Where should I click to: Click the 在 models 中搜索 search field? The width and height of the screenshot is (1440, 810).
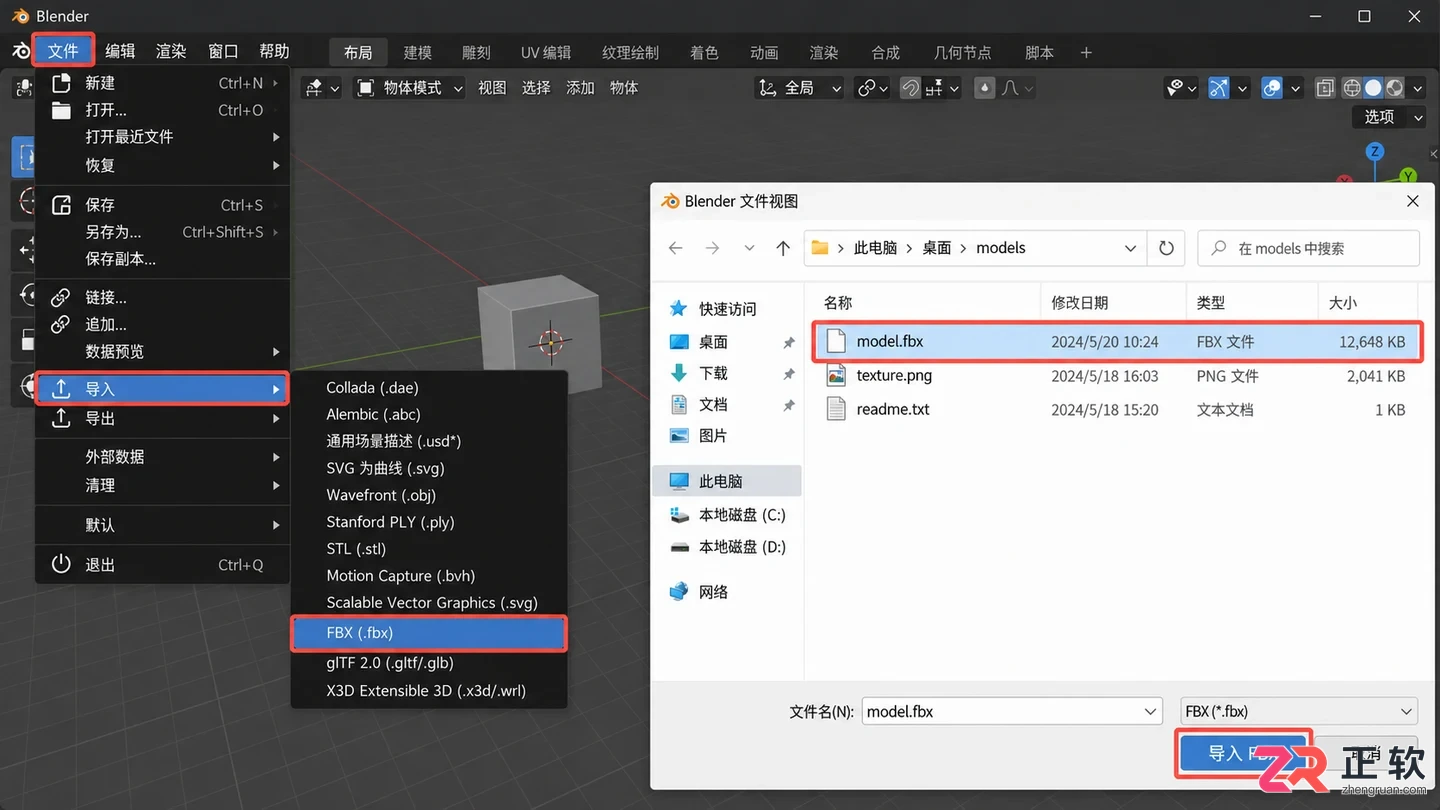click(1308, 248)
